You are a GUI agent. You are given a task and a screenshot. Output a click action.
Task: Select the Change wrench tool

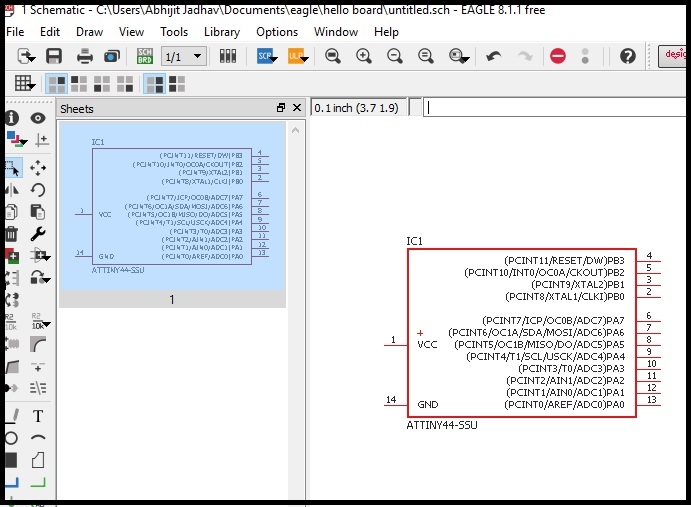tap(38, 233)
